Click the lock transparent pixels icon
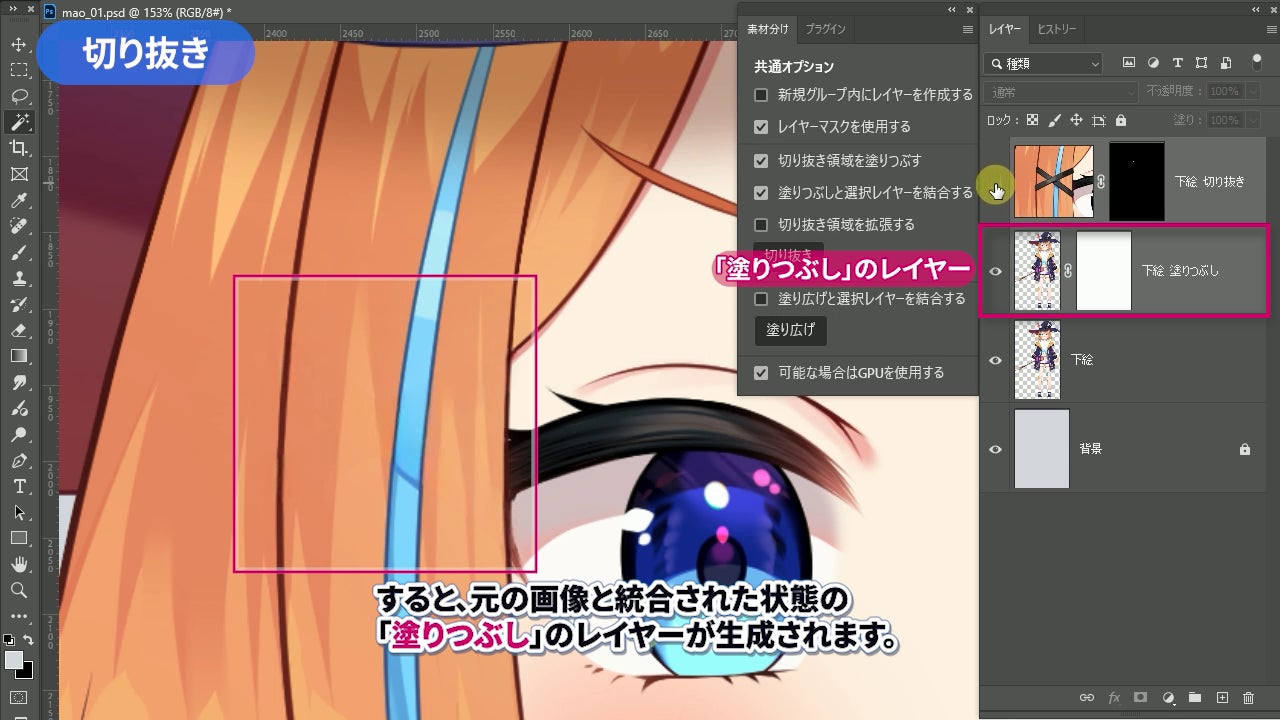1280x720 pixels. click(1033, 120)
